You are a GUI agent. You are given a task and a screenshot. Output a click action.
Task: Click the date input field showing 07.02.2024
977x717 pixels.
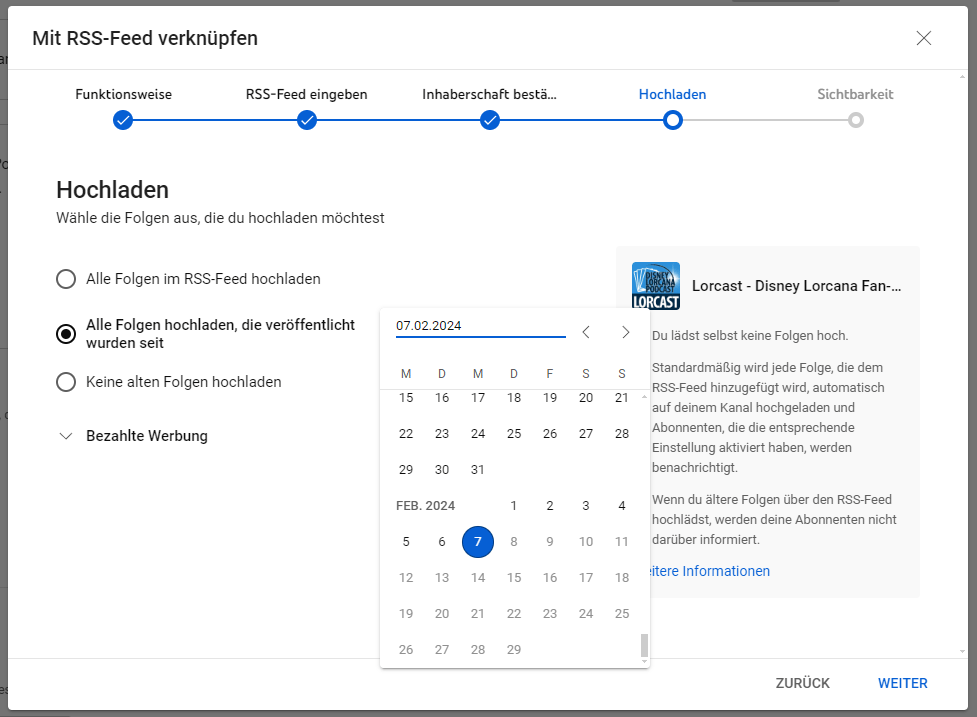coord(480,326)
